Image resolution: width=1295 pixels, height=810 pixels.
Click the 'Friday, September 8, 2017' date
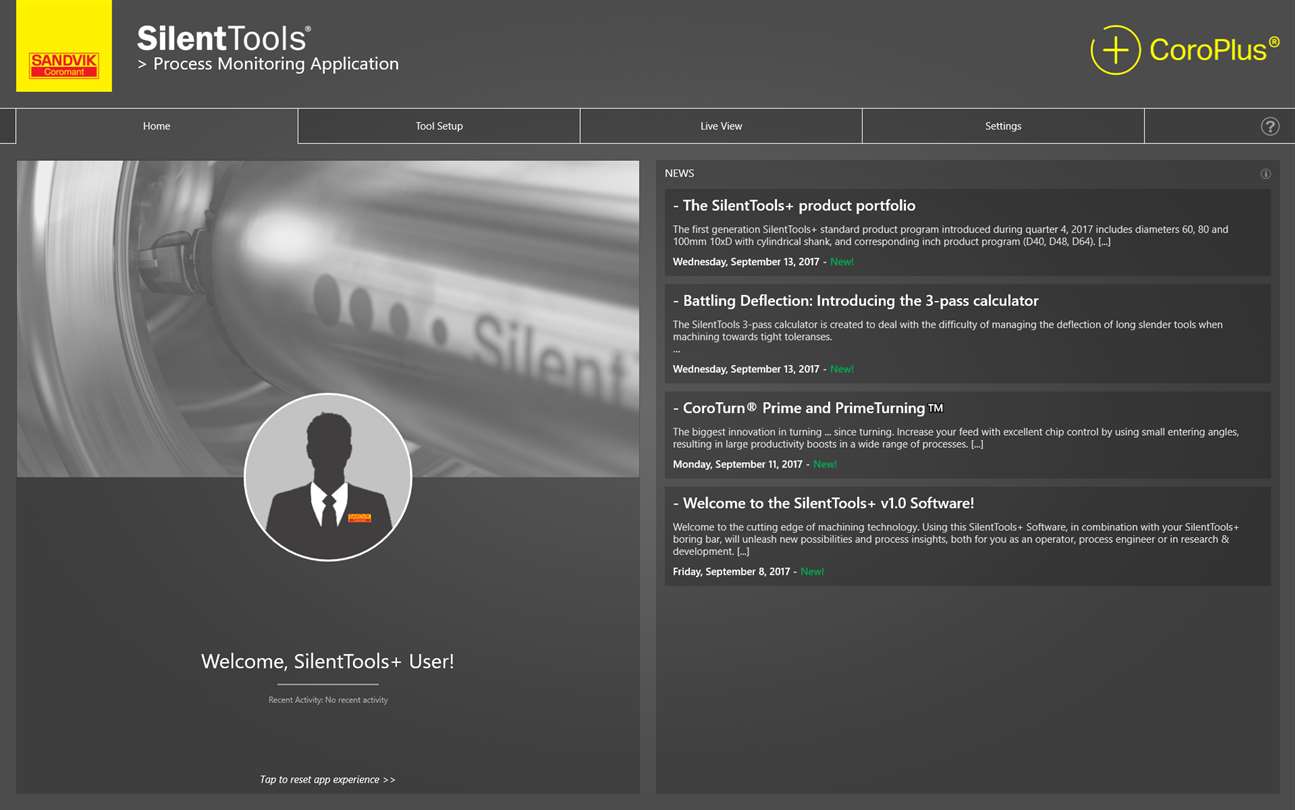point(731,572)
